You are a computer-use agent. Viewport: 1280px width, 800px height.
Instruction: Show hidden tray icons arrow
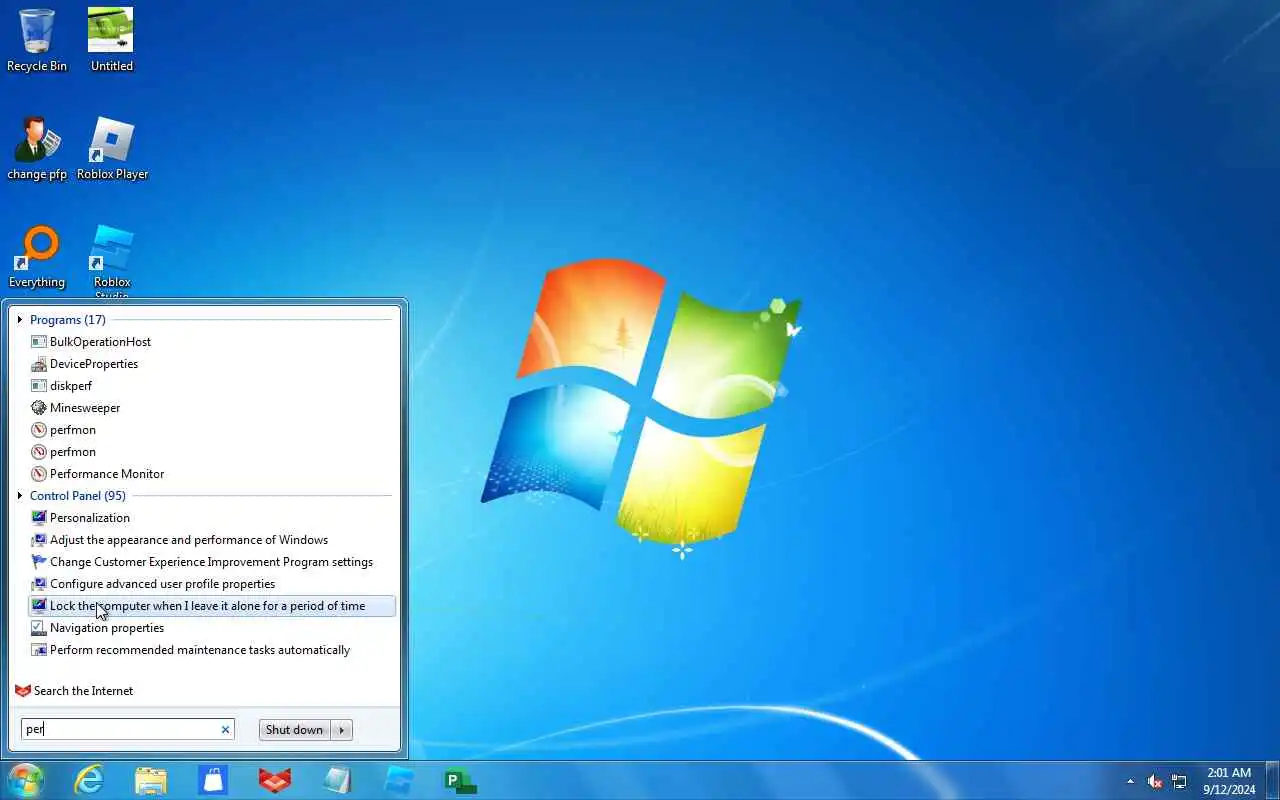point(1130,781)
